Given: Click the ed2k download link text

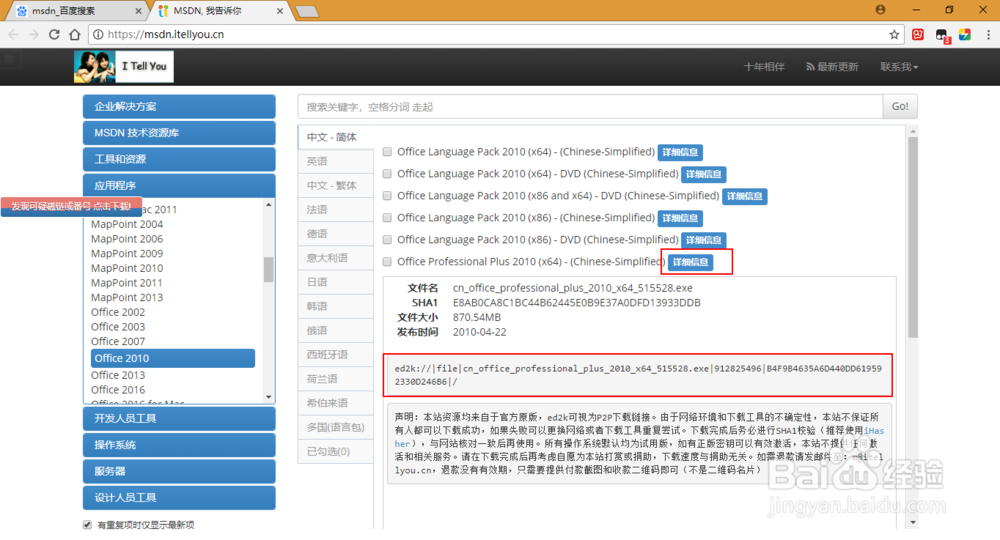Looking at the screenshot, I should pos(638,375).
